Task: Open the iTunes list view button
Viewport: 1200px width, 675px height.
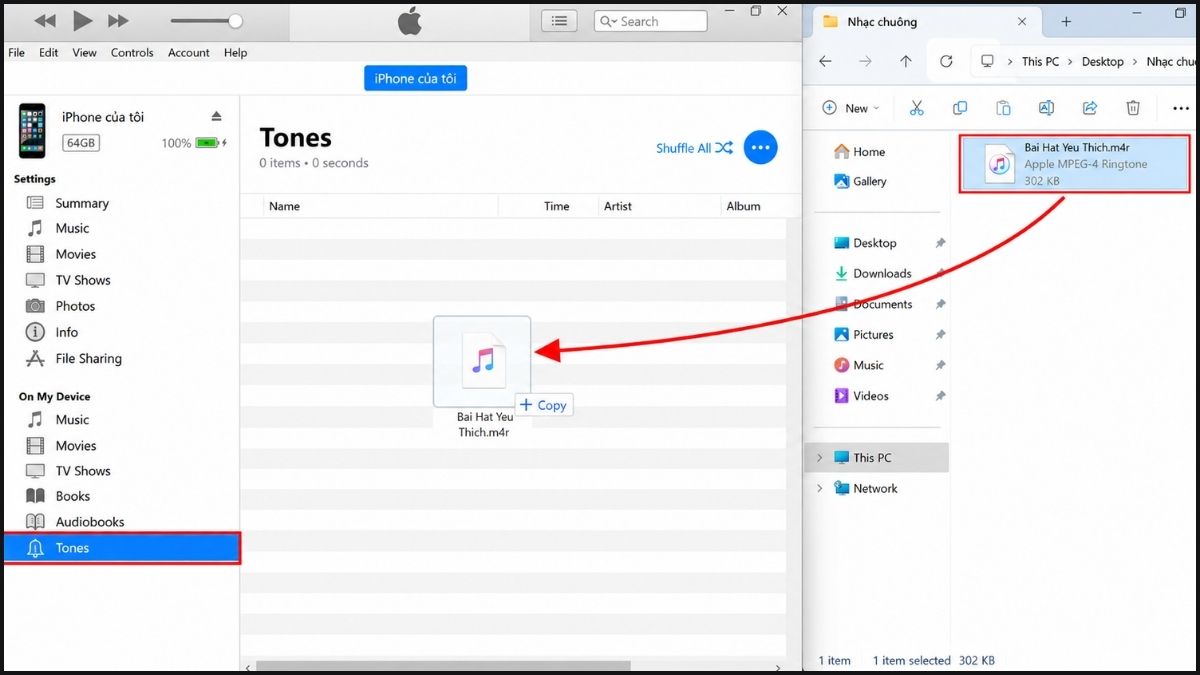Action: [x=560, y=21]
